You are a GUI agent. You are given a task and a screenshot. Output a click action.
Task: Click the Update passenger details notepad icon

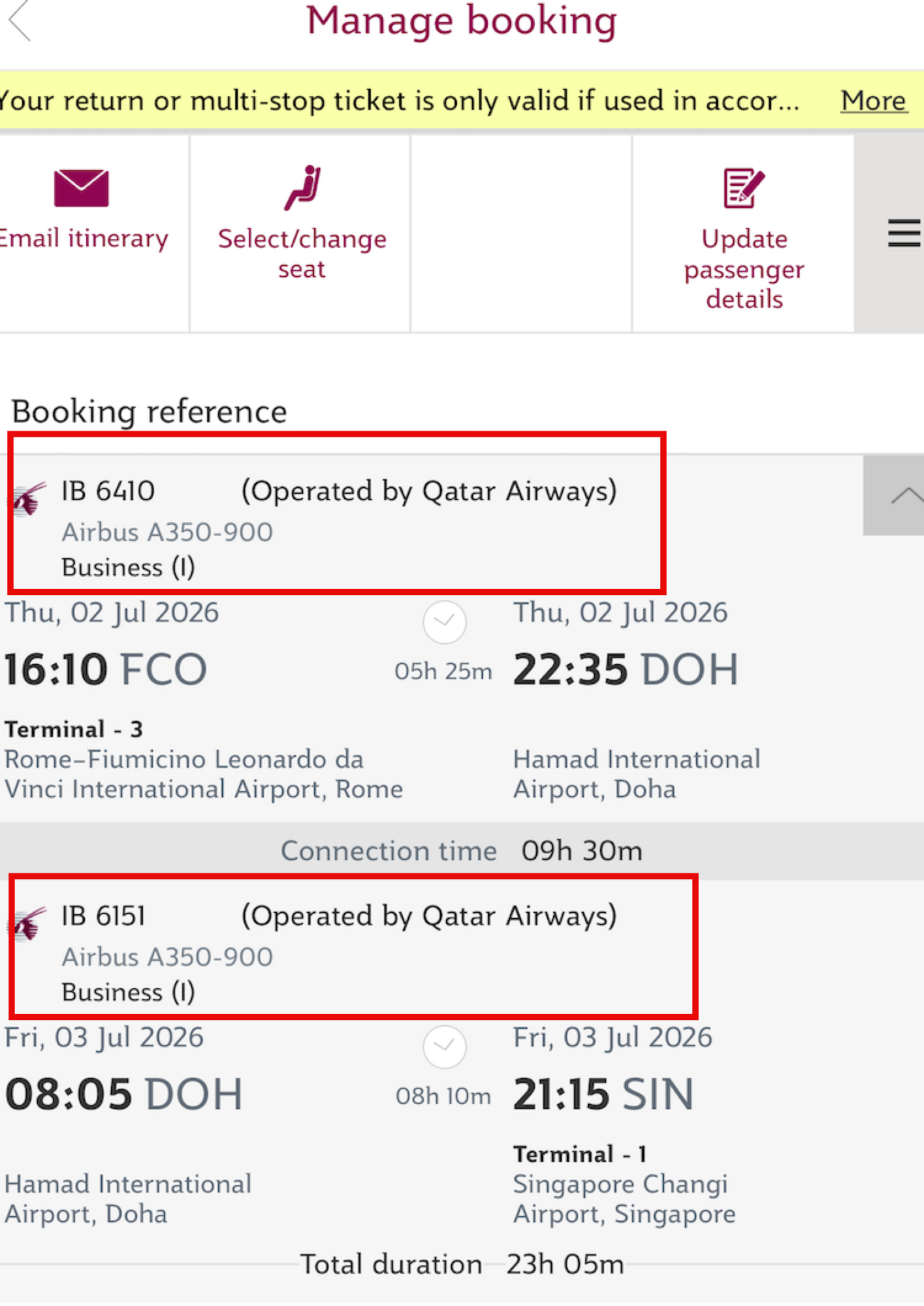pos(743,188)
